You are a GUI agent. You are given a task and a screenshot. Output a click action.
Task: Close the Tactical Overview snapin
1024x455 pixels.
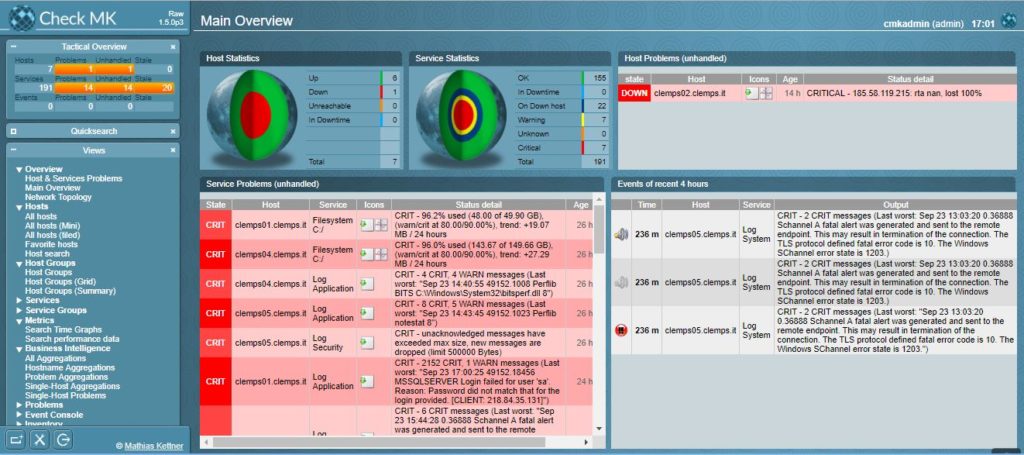click(173, 47)
